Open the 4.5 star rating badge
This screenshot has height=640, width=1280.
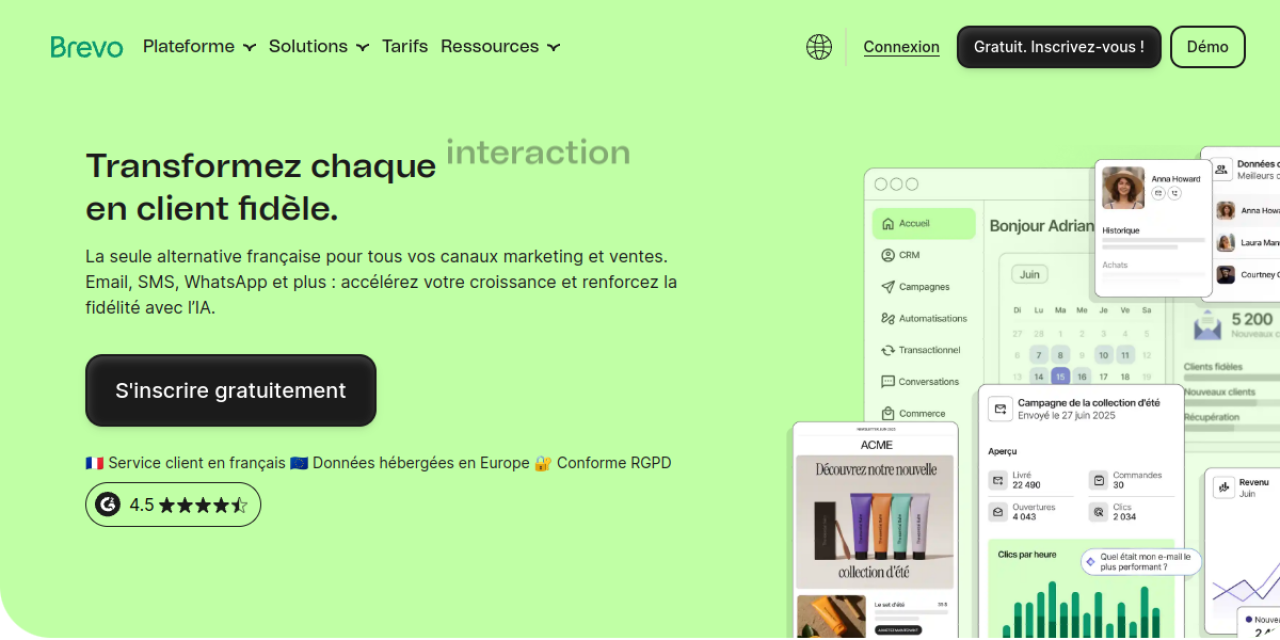pyautogui.click(x=173, y=505)
